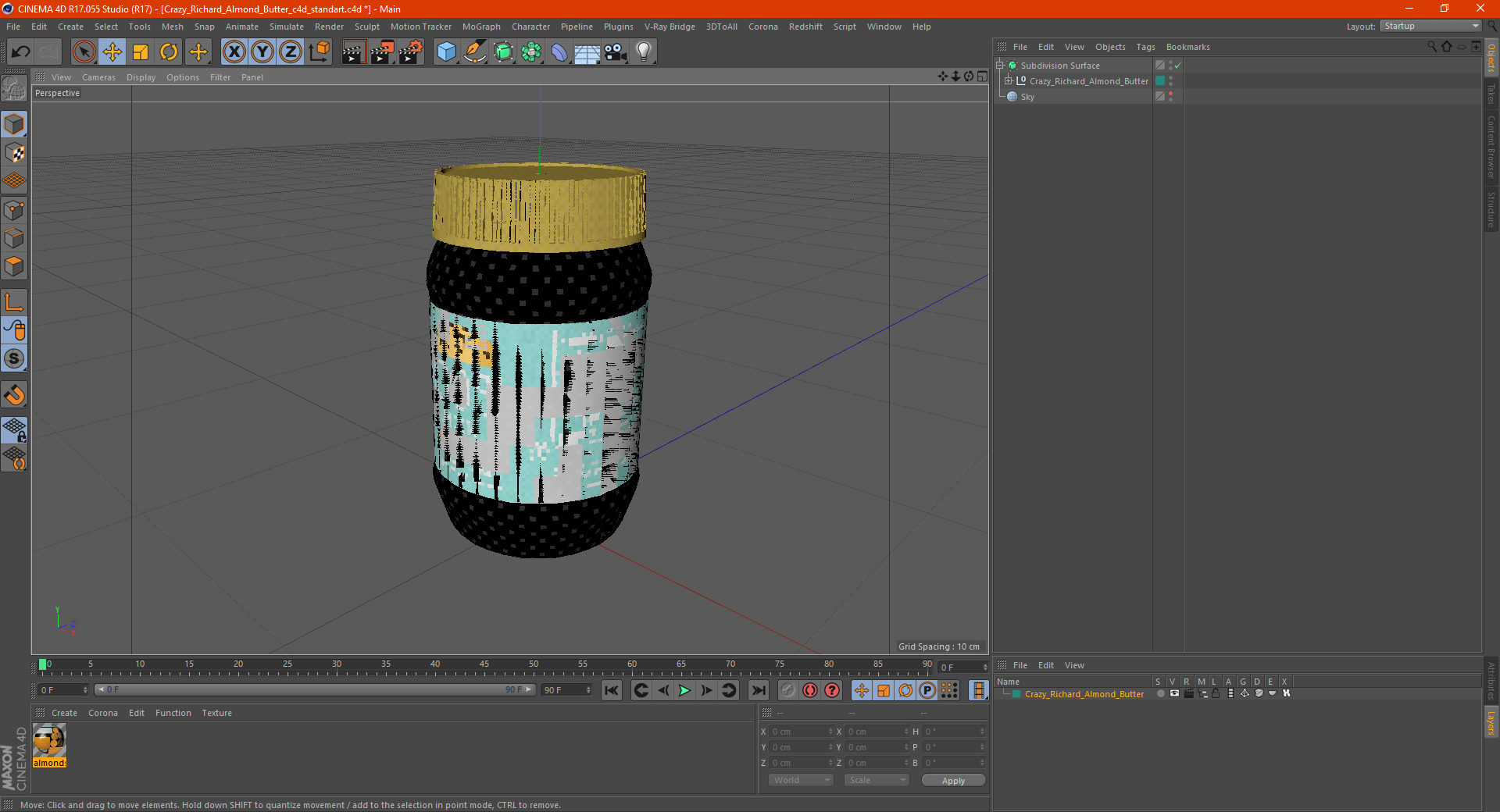The image size is (1500, 812).
Task: Switch to Polygons mode
Action: tap(14, 266)
